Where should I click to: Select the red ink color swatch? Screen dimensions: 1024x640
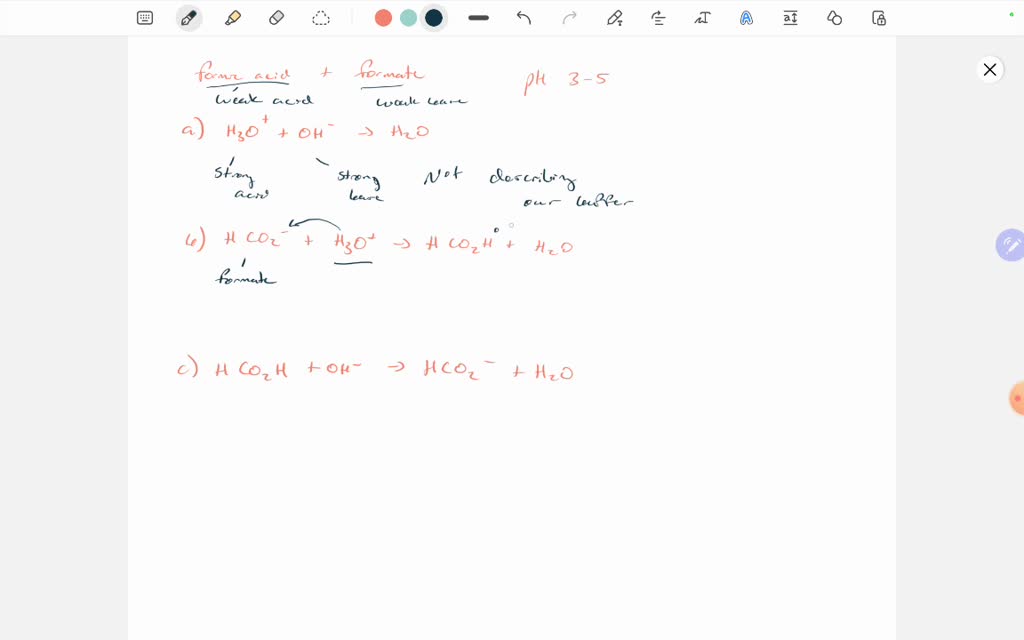(383, 17)
